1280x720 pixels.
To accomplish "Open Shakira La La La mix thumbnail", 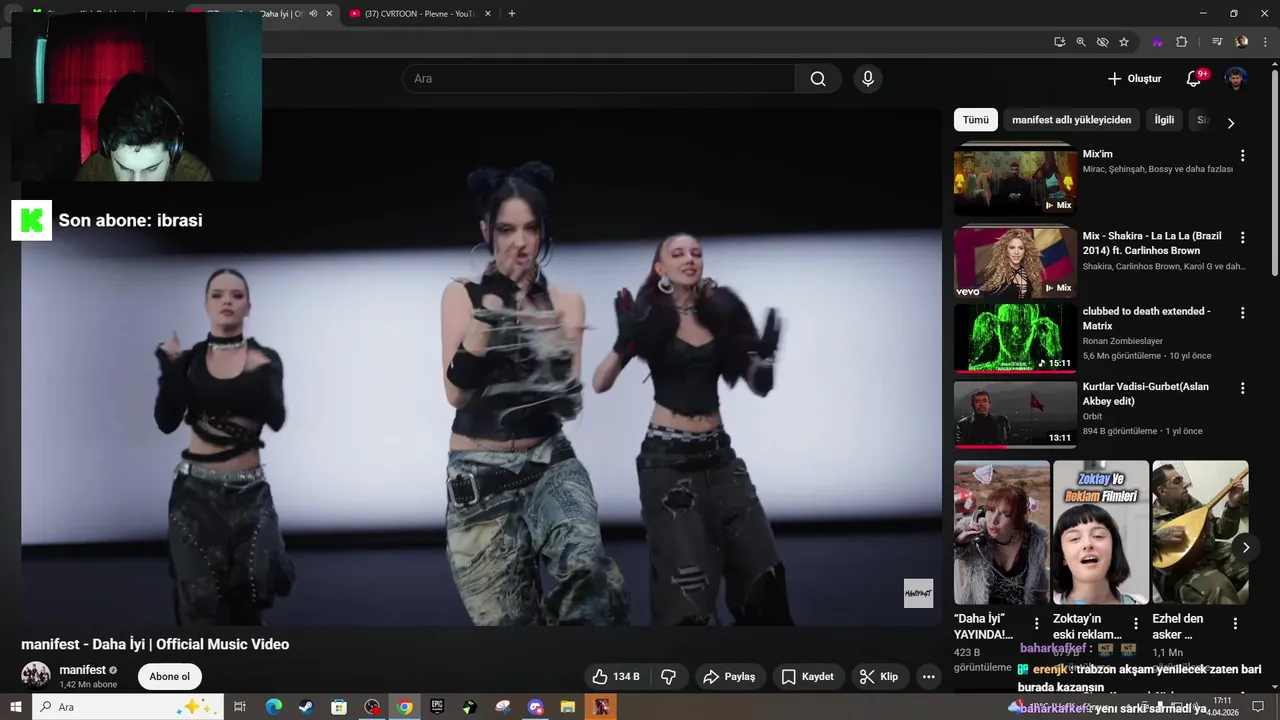I will tap(1015, 263).
